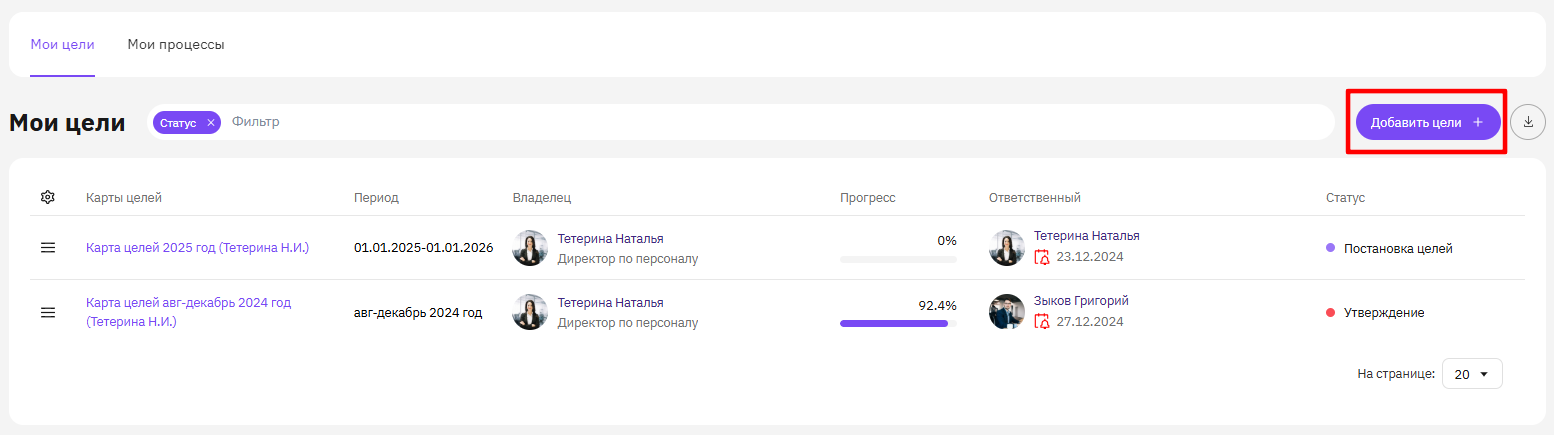Click calendar alert icon next to 23.12.2024

pyautogui.click(x=1042, y=257)
